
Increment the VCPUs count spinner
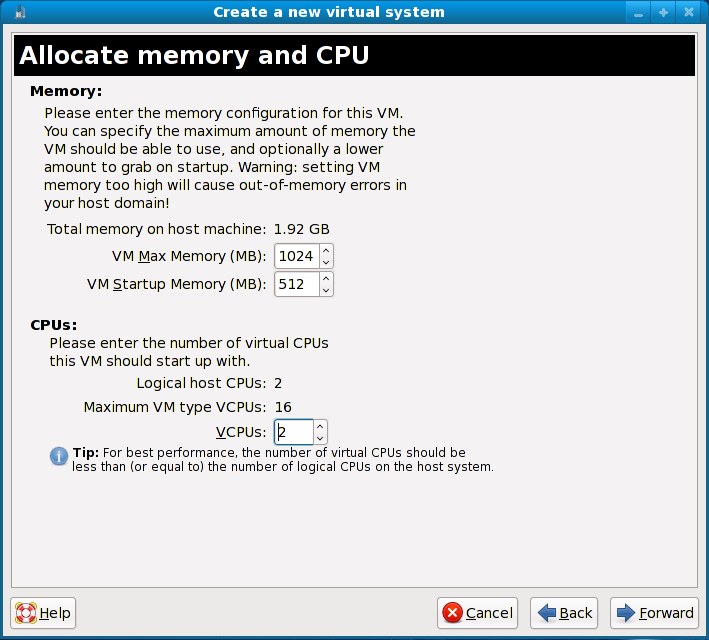(x=320, y=426)
